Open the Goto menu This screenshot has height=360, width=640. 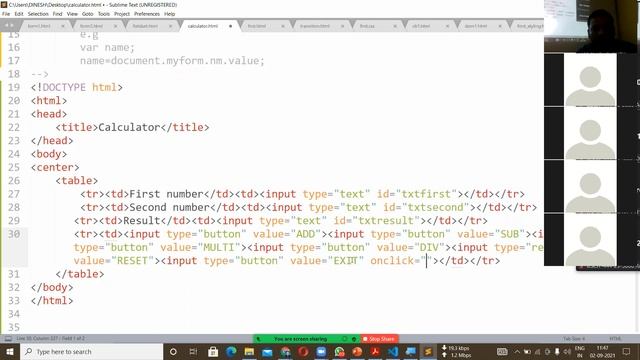(x=88, y=14)
